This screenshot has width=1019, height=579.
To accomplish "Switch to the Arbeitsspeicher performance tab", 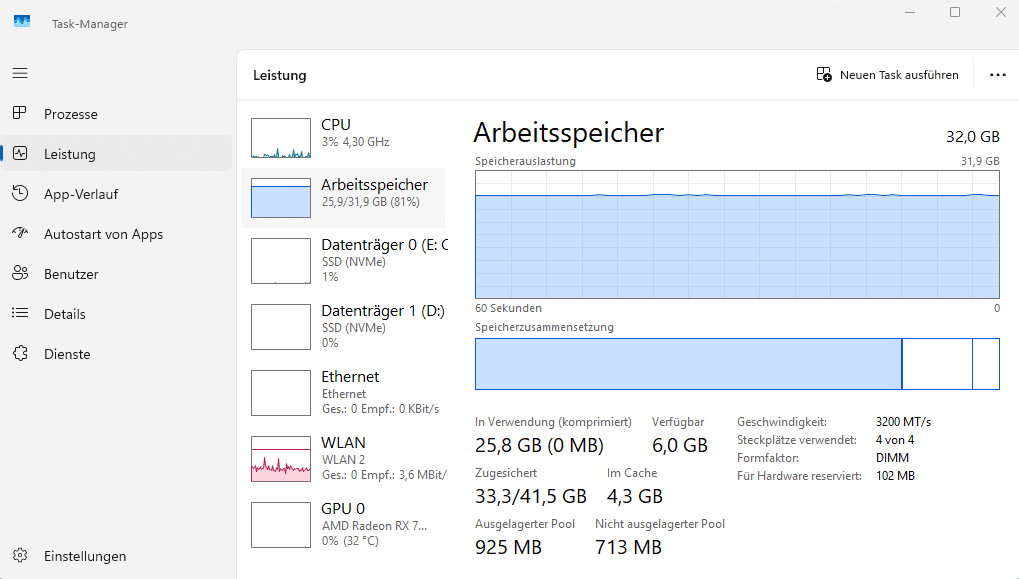I will pyautogui.click(x=350, y=197).
